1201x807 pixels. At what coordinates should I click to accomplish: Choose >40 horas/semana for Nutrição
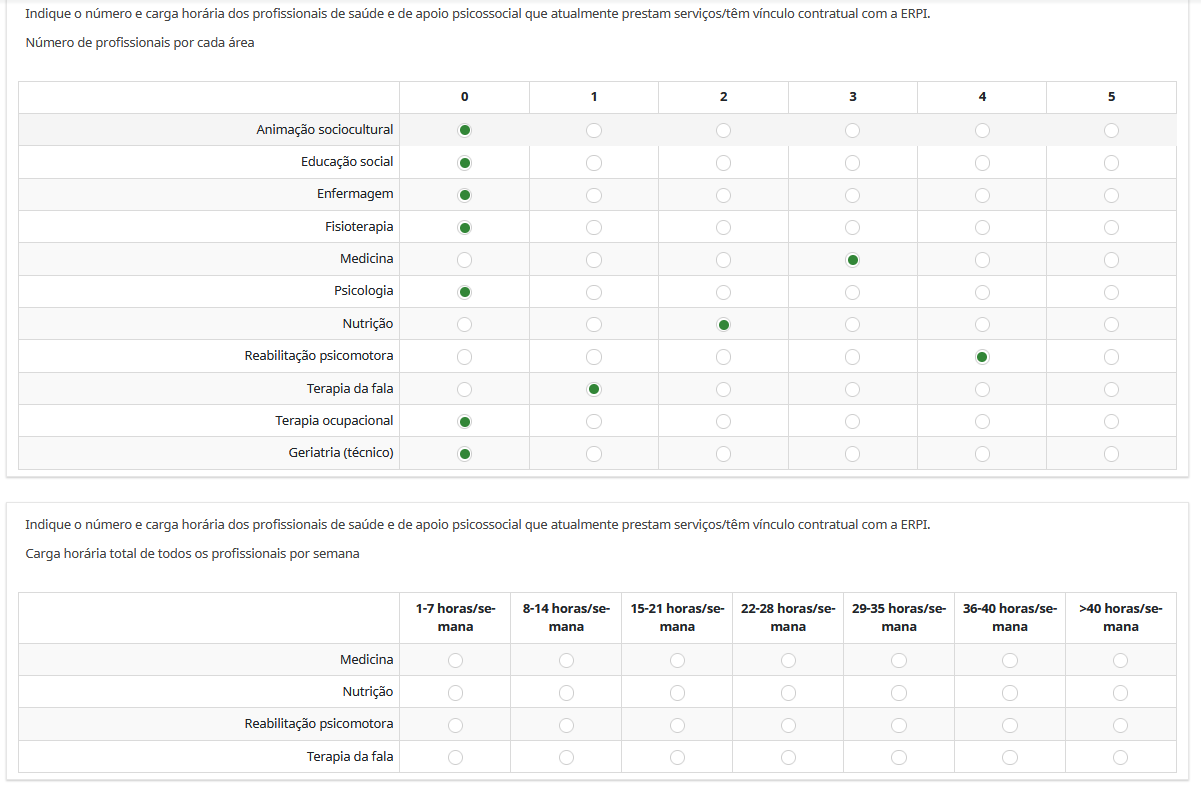tap(1120, 692)
